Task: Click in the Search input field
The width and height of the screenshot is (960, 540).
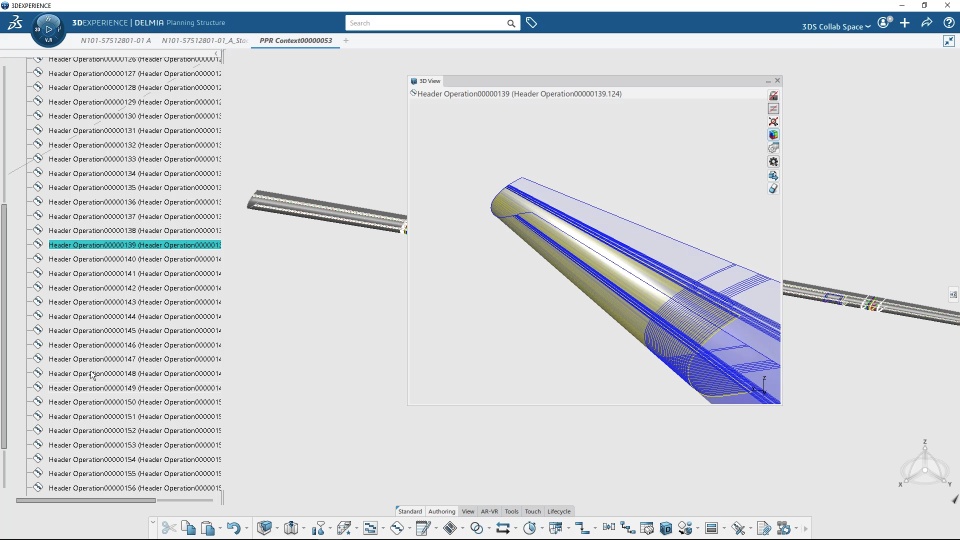Action: point(425,23)
